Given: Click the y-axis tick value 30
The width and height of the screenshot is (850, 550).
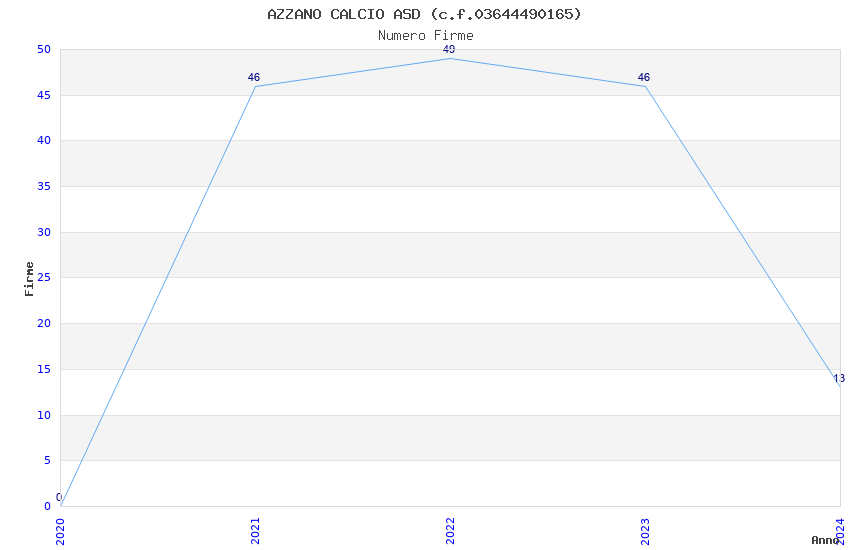Looking at the screenshot, I should point(44,232).
